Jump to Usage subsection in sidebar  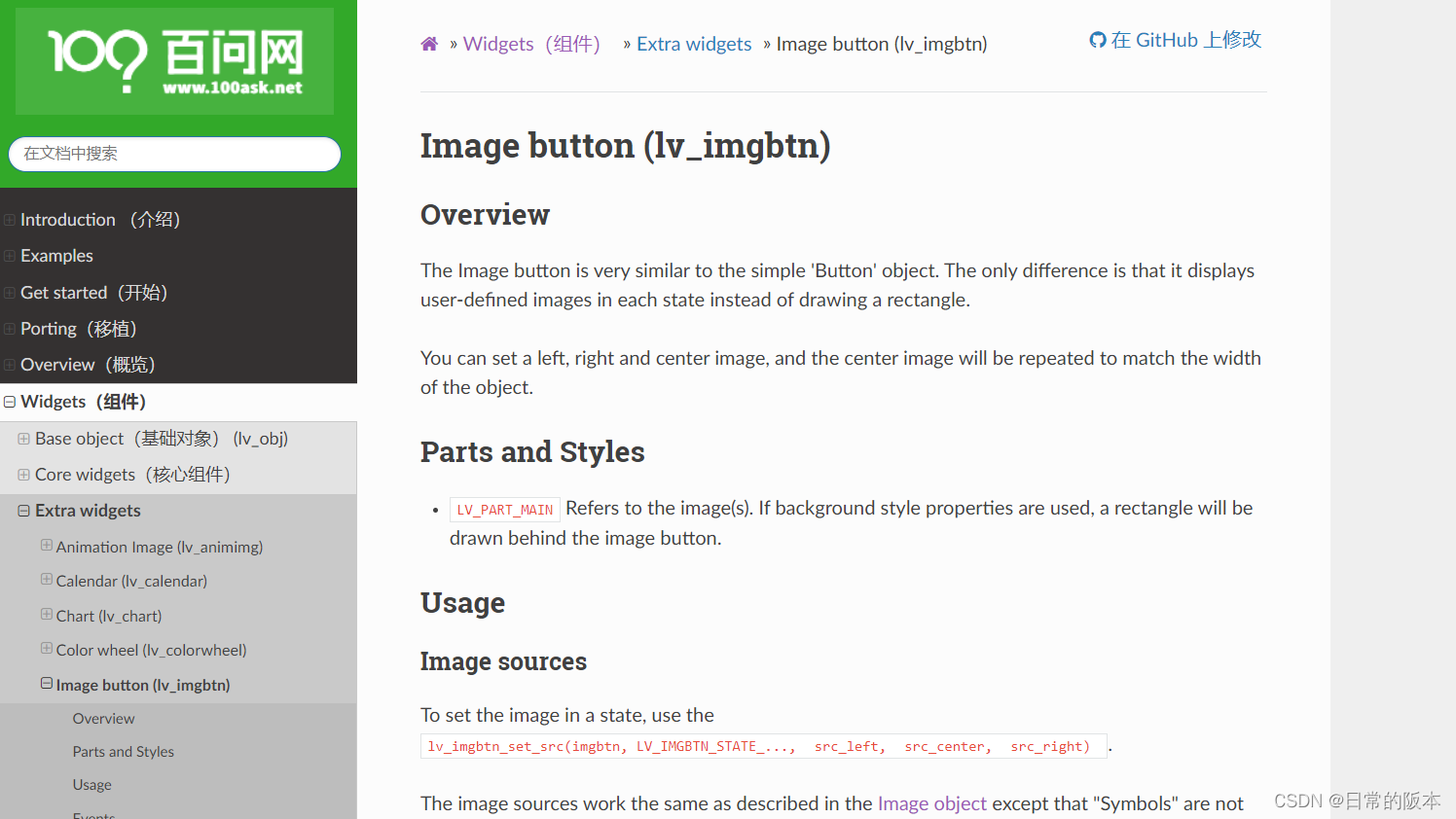pos(92,785)
